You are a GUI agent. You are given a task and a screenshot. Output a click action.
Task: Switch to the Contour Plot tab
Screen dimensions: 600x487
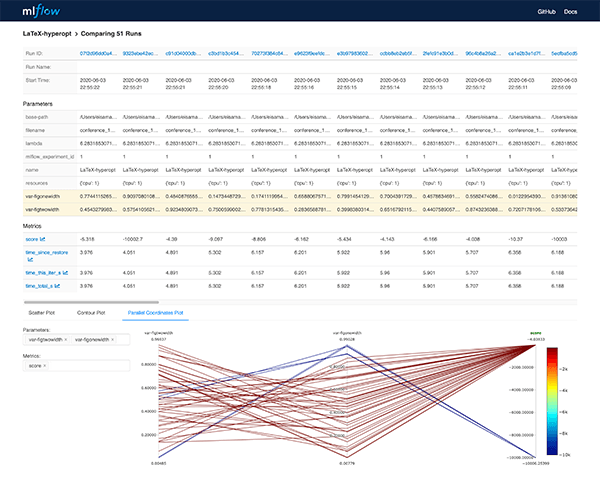[91, 313]
